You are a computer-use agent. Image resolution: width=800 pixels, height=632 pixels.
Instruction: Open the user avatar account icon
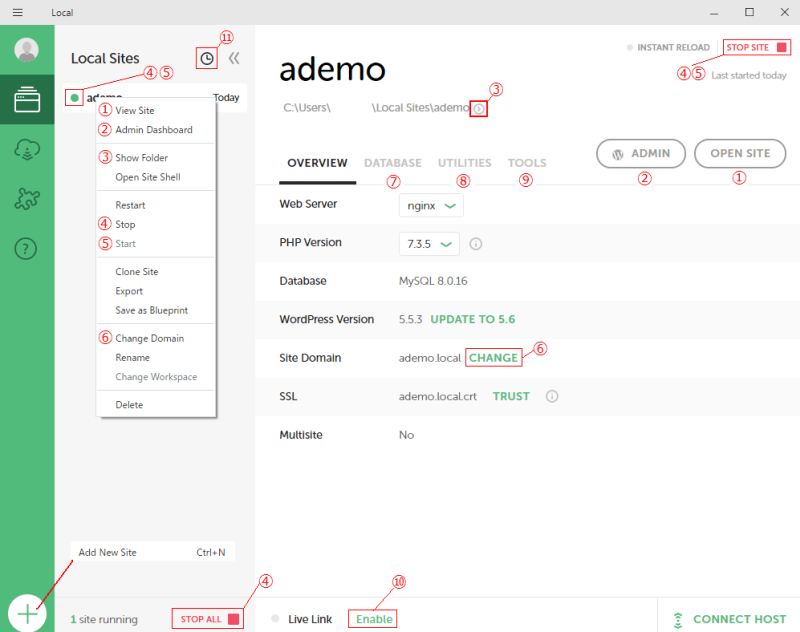(27, 49)
